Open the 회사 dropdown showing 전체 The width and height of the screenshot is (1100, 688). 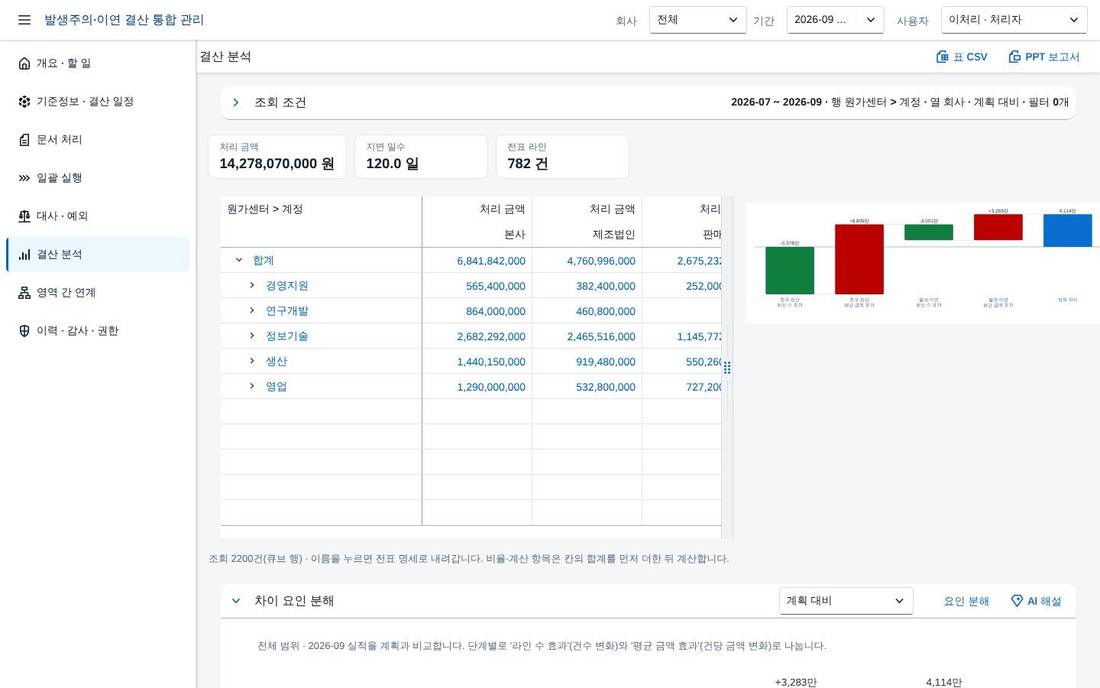coord(697,20)
